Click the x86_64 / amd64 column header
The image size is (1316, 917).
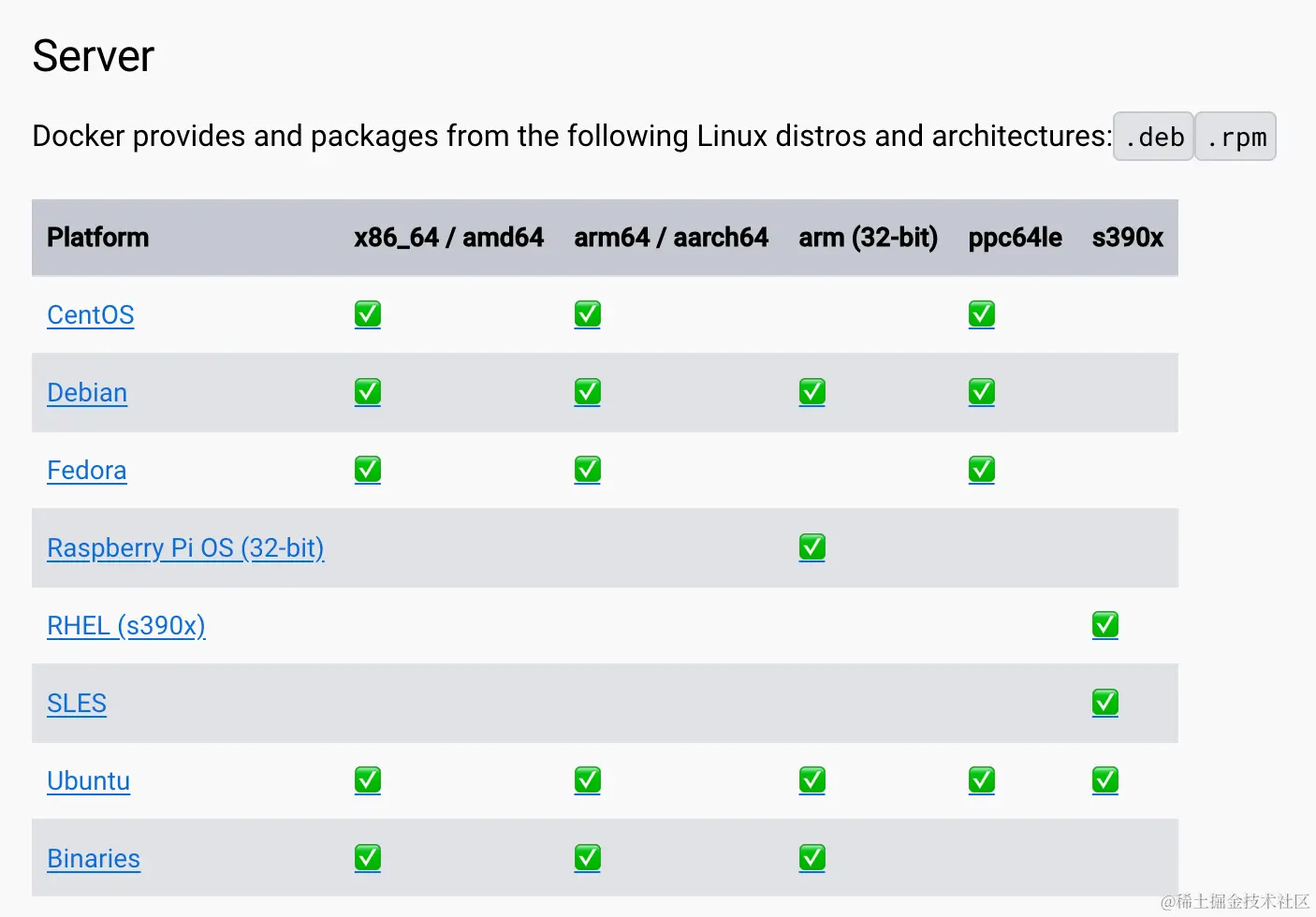click(x=449, y=238)
